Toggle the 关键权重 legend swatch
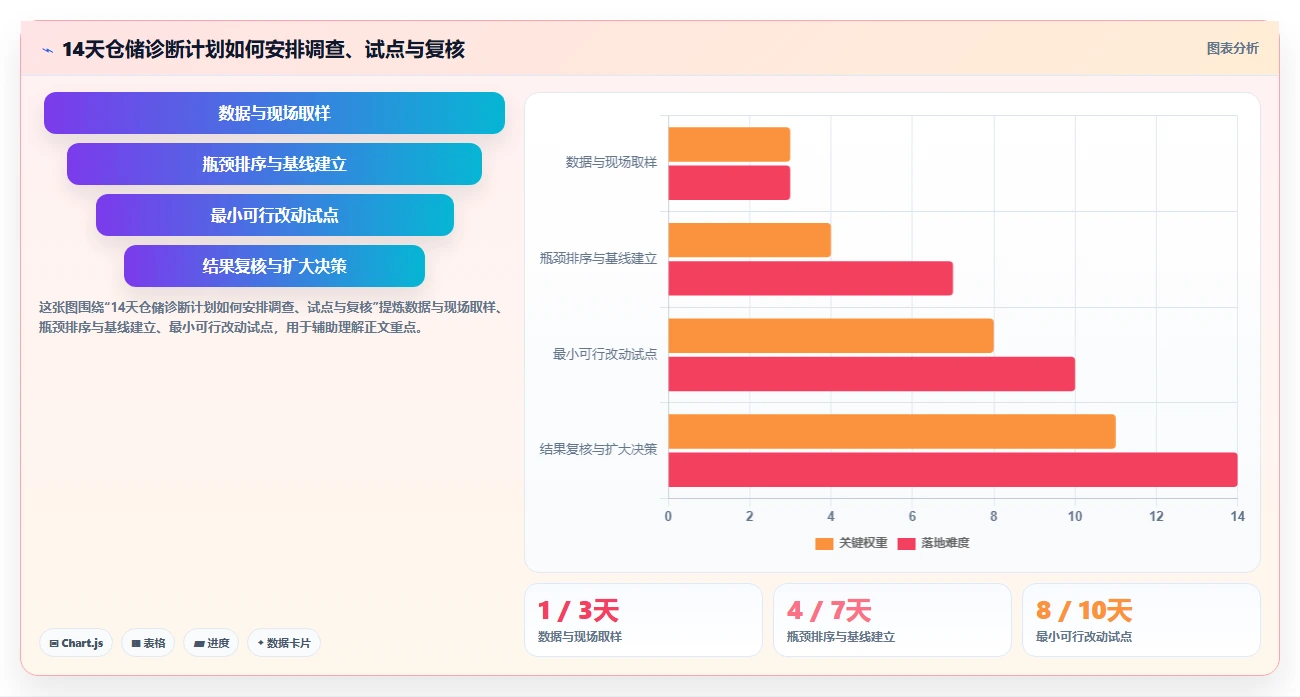1300x697 pixels. point(824,543)
